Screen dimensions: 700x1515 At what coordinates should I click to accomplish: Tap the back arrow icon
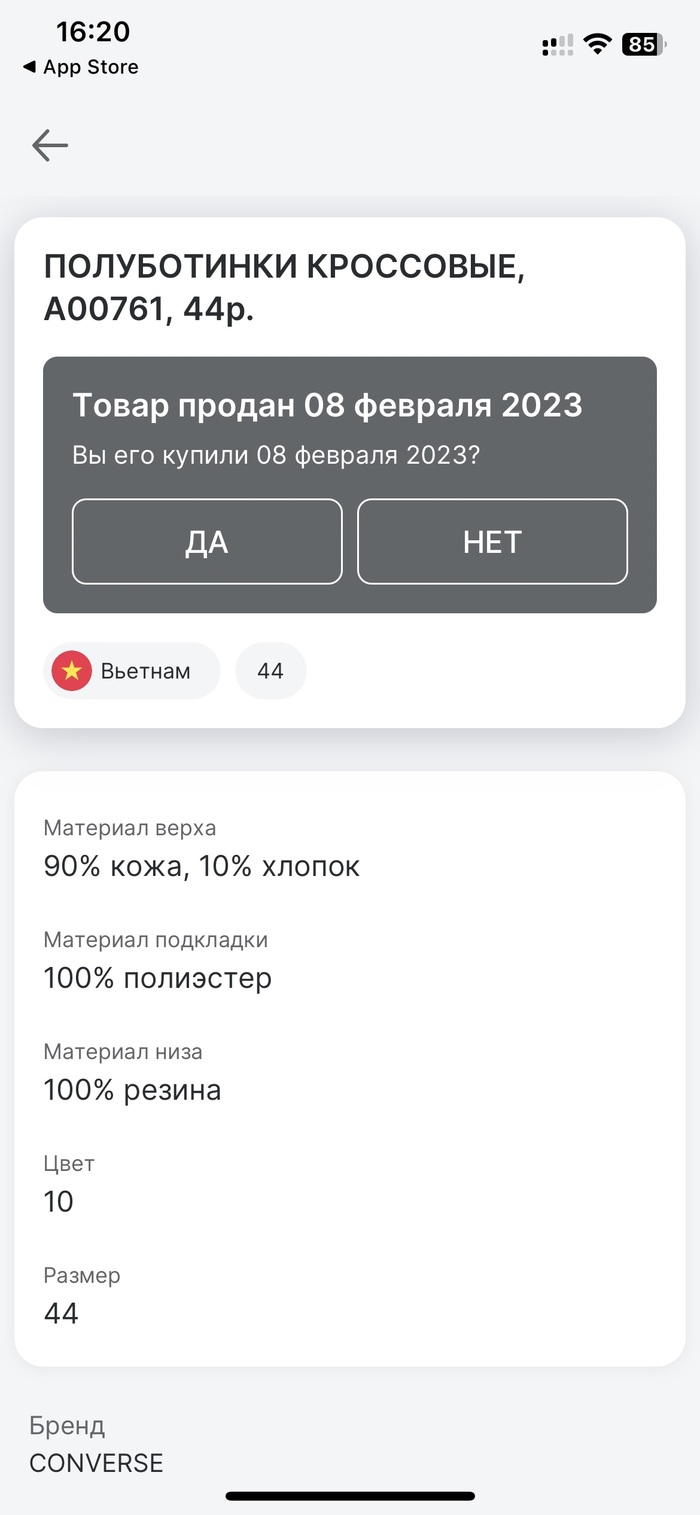pos(50,146)
